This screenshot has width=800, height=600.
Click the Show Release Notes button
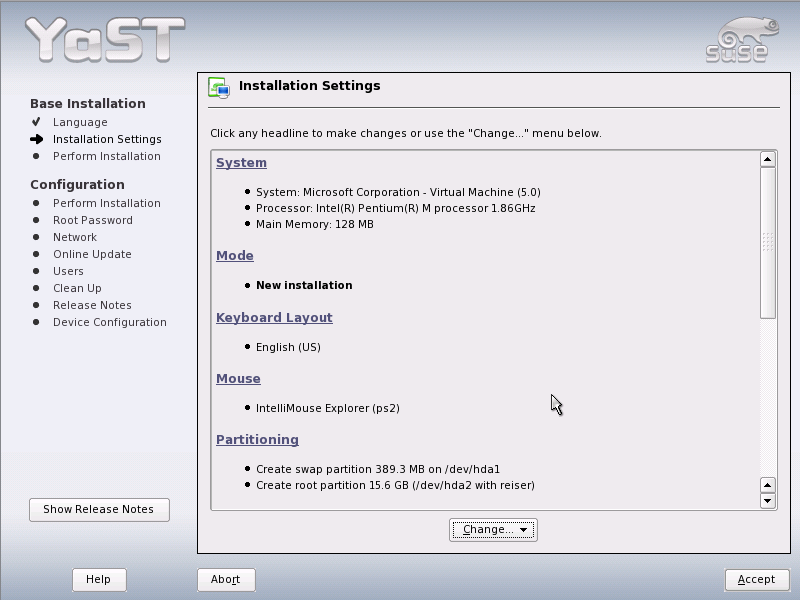[x=99, y=510]
